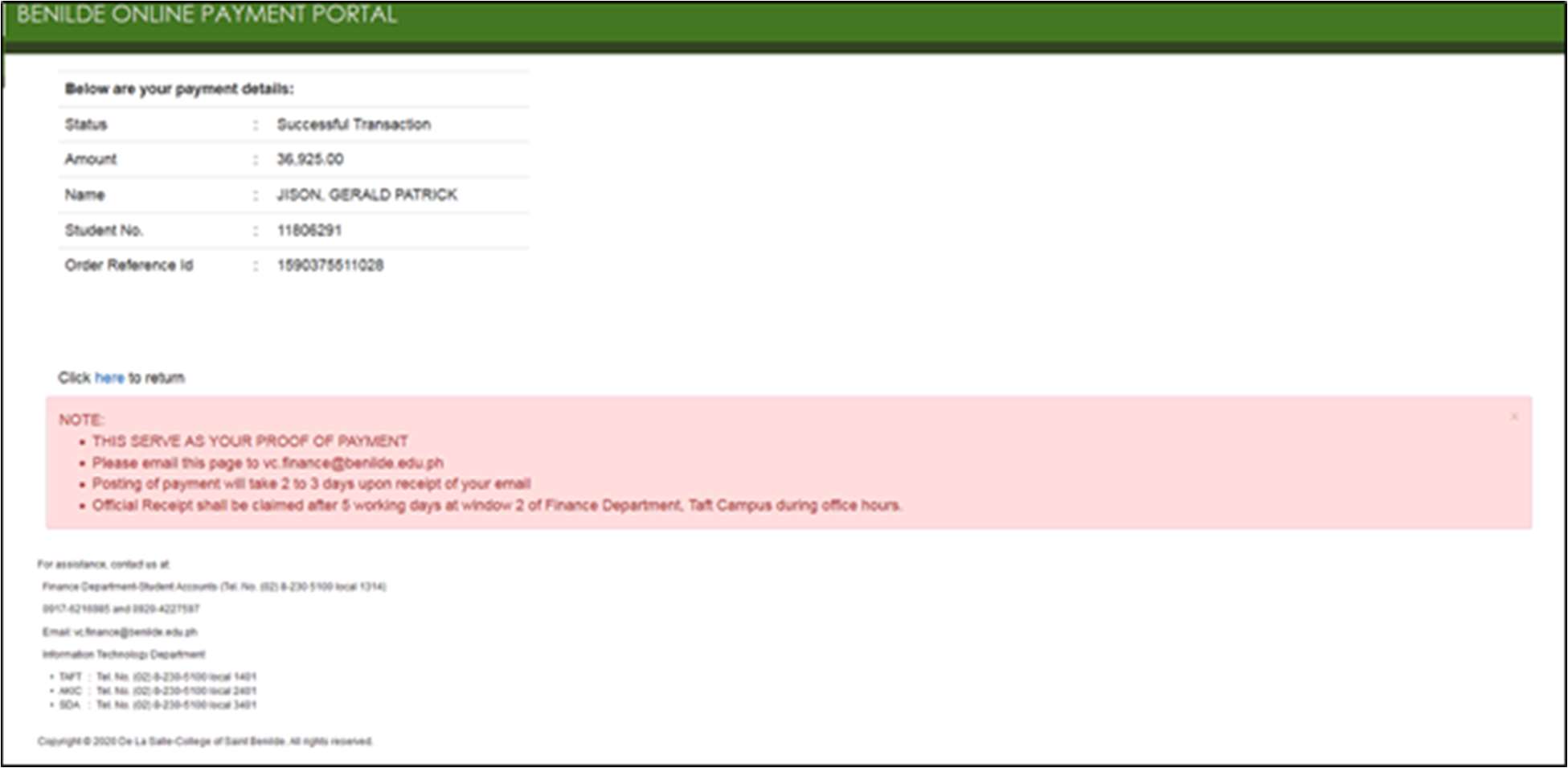Select the Amount value 36,925.00
The image size is (1568, 768).
coord(309,159)
